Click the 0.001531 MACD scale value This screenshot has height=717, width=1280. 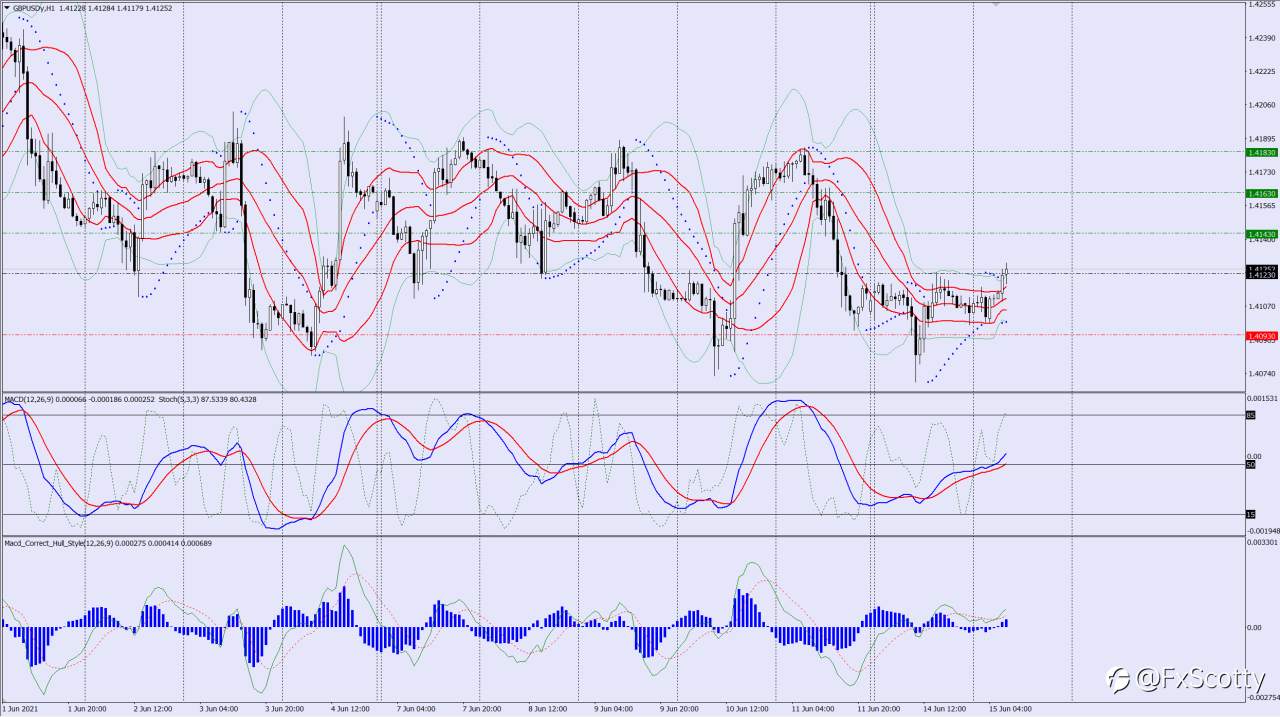pos(1263,398)
